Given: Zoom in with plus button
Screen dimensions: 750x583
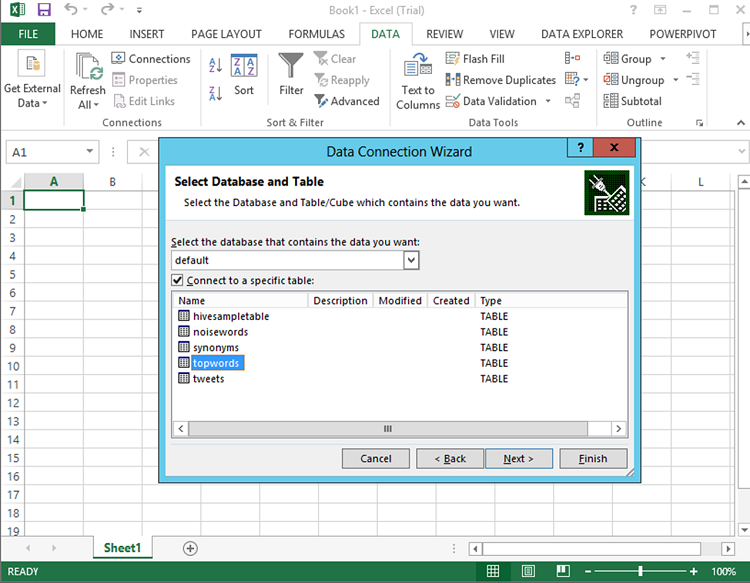Looking at the screenshot, I should pos(694,572).
